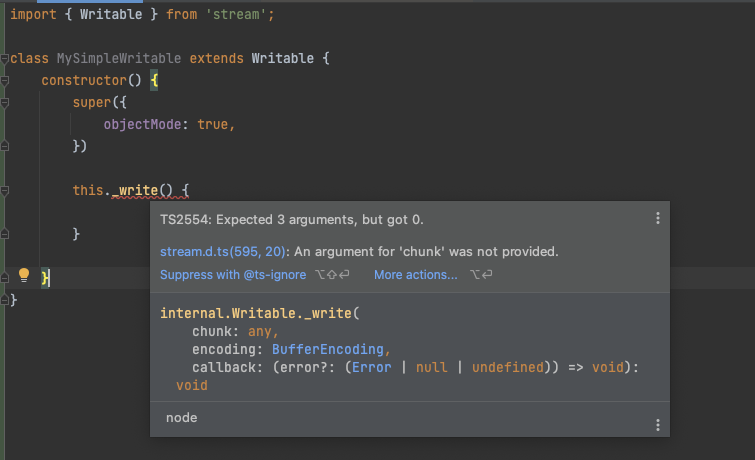Open the kebab menu in the node footer row
Screen dimensions: 755x460
(657, 425)
